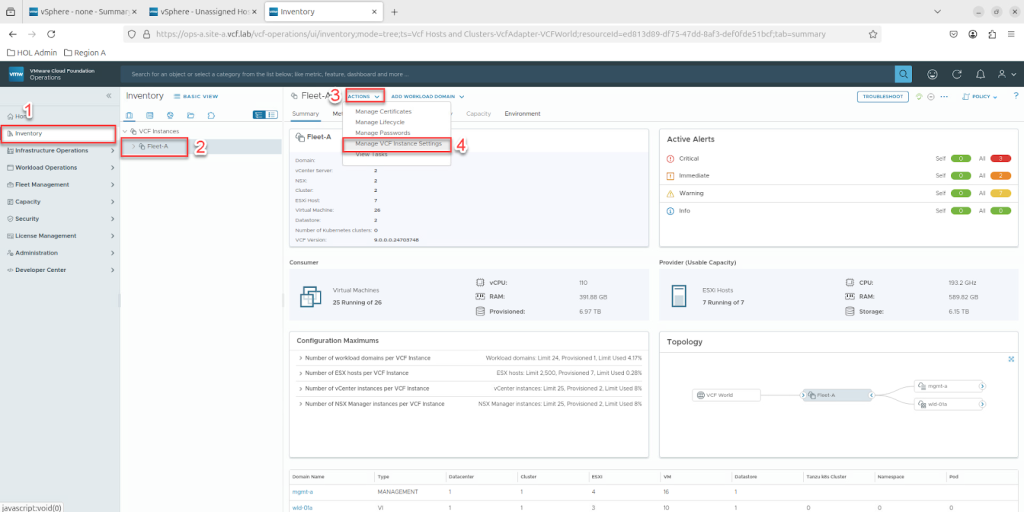Reload the browser page
This screenshot has width=1024, height=512.
[52, 34]
